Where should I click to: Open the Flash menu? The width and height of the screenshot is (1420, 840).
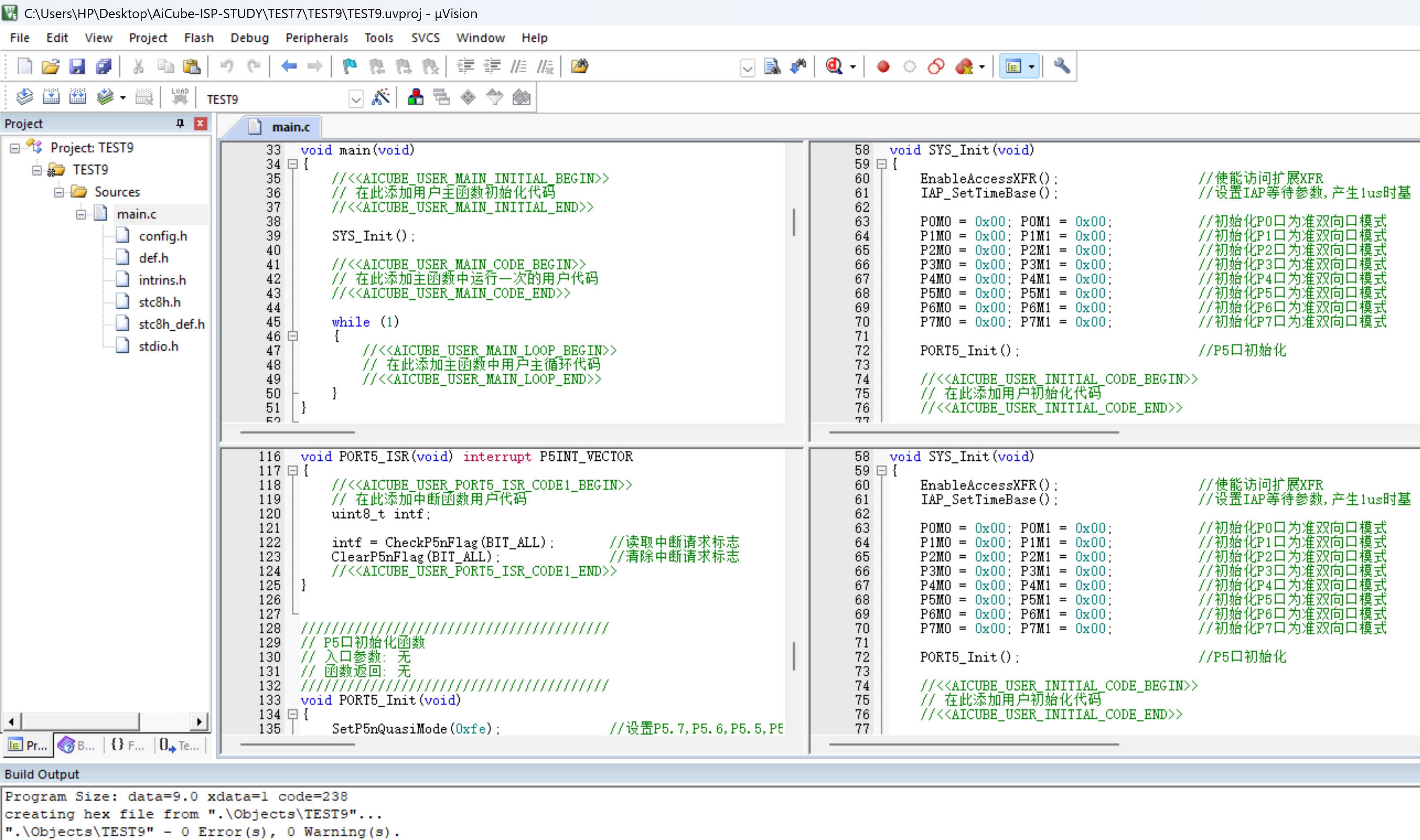198,38
